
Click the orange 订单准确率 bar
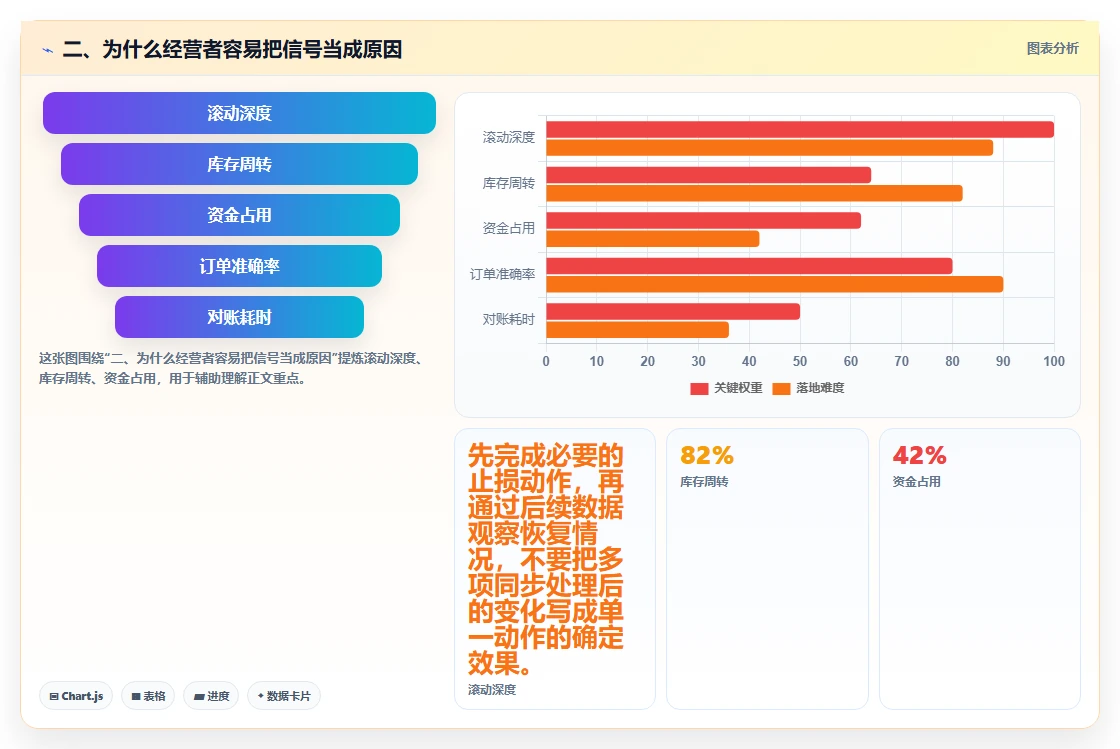pos(775,284)
